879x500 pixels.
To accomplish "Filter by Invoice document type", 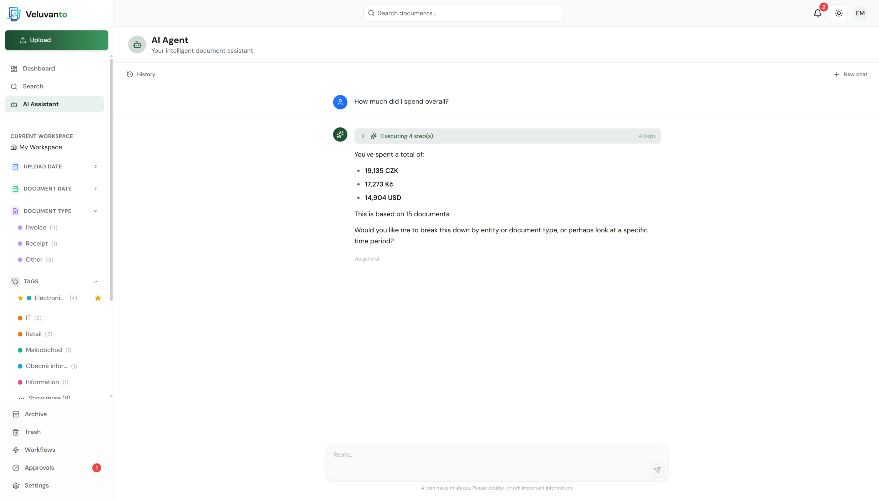I will [38, 228].
